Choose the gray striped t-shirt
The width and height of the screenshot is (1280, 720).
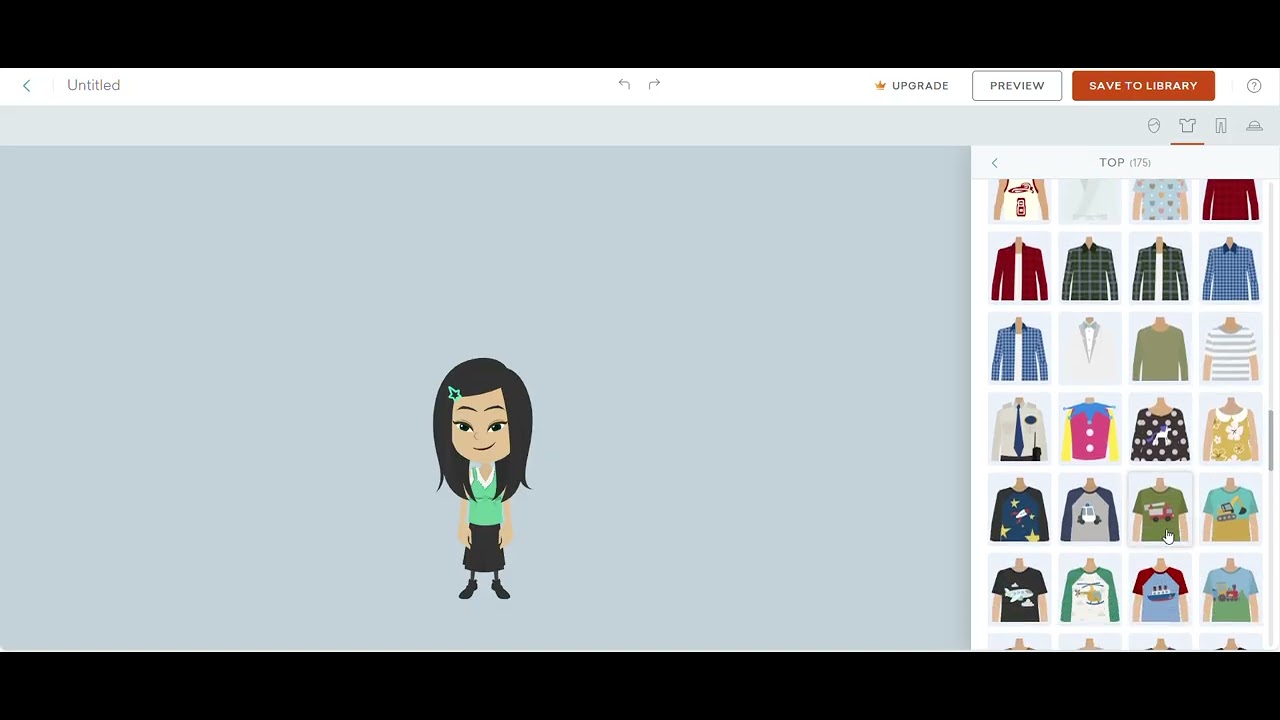point(1231,349)
